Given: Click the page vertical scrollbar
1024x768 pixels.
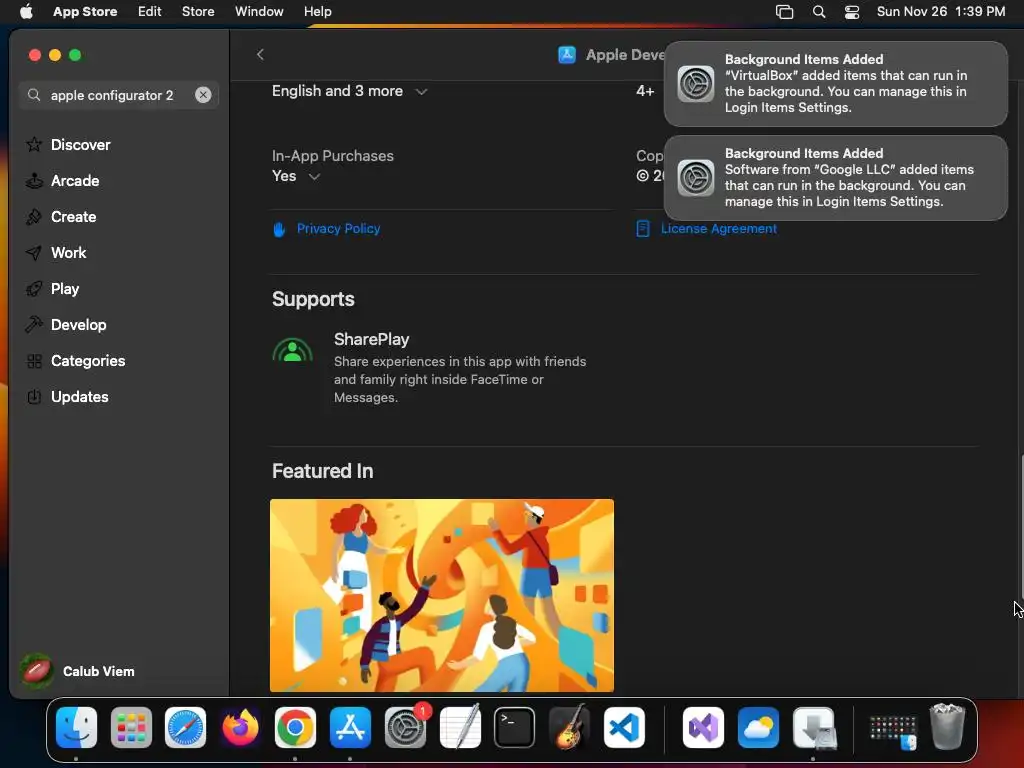Looking at the screenshot, I should coord(1020,516).
